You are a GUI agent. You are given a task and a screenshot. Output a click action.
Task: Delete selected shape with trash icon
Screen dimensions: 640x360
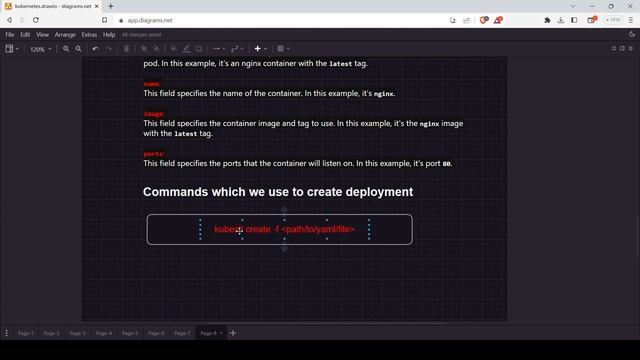[x=127, y=49]
